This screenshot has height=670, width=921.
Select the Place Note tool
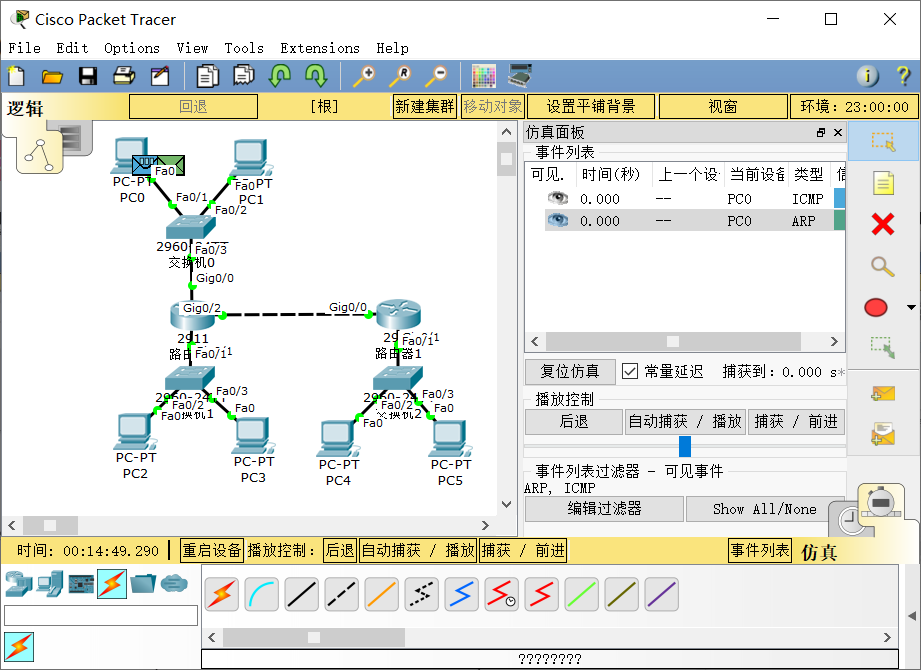[882, 182]
